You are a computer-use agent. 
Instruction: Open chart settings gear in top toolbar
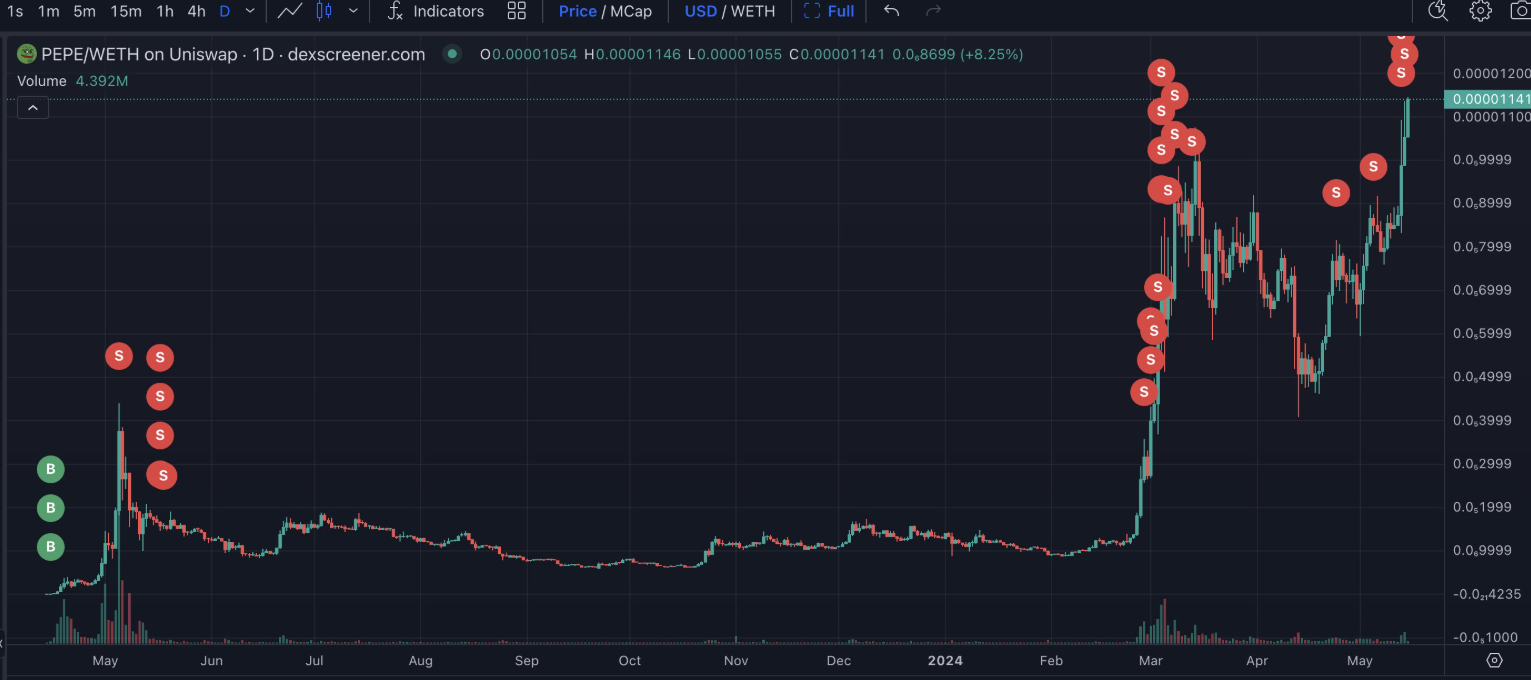click(x=1481, y=11)
